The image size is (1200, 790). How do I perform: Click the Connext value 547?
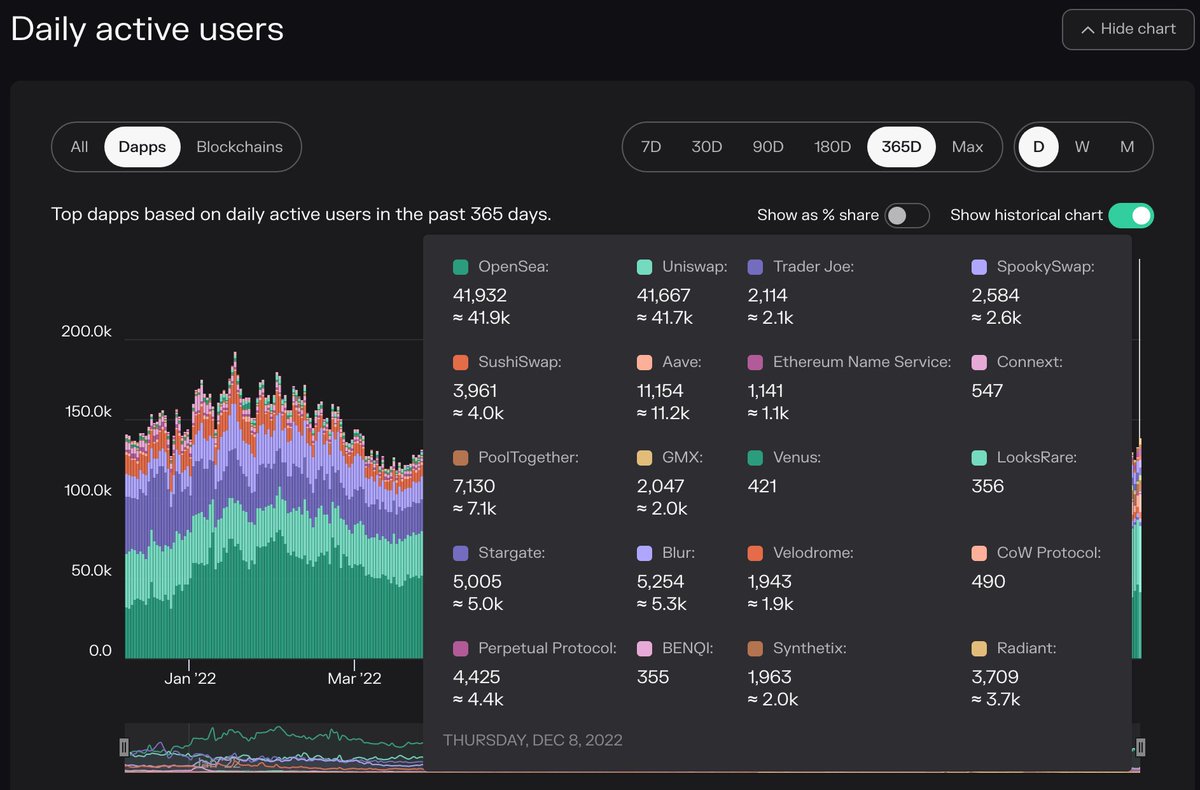[987, 391]
